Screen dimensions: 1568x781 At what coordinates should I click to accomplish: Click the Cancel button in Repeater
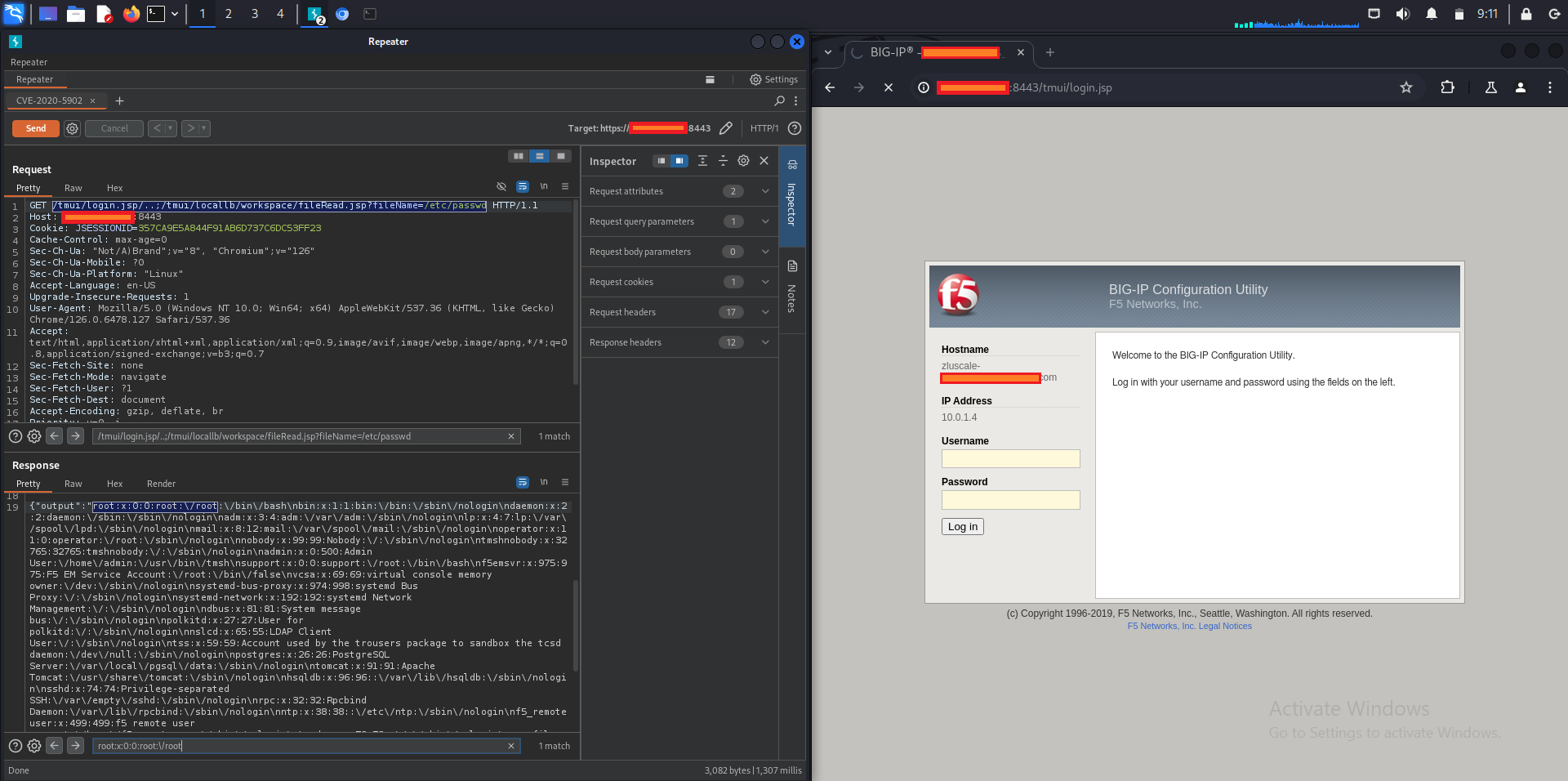114,128
